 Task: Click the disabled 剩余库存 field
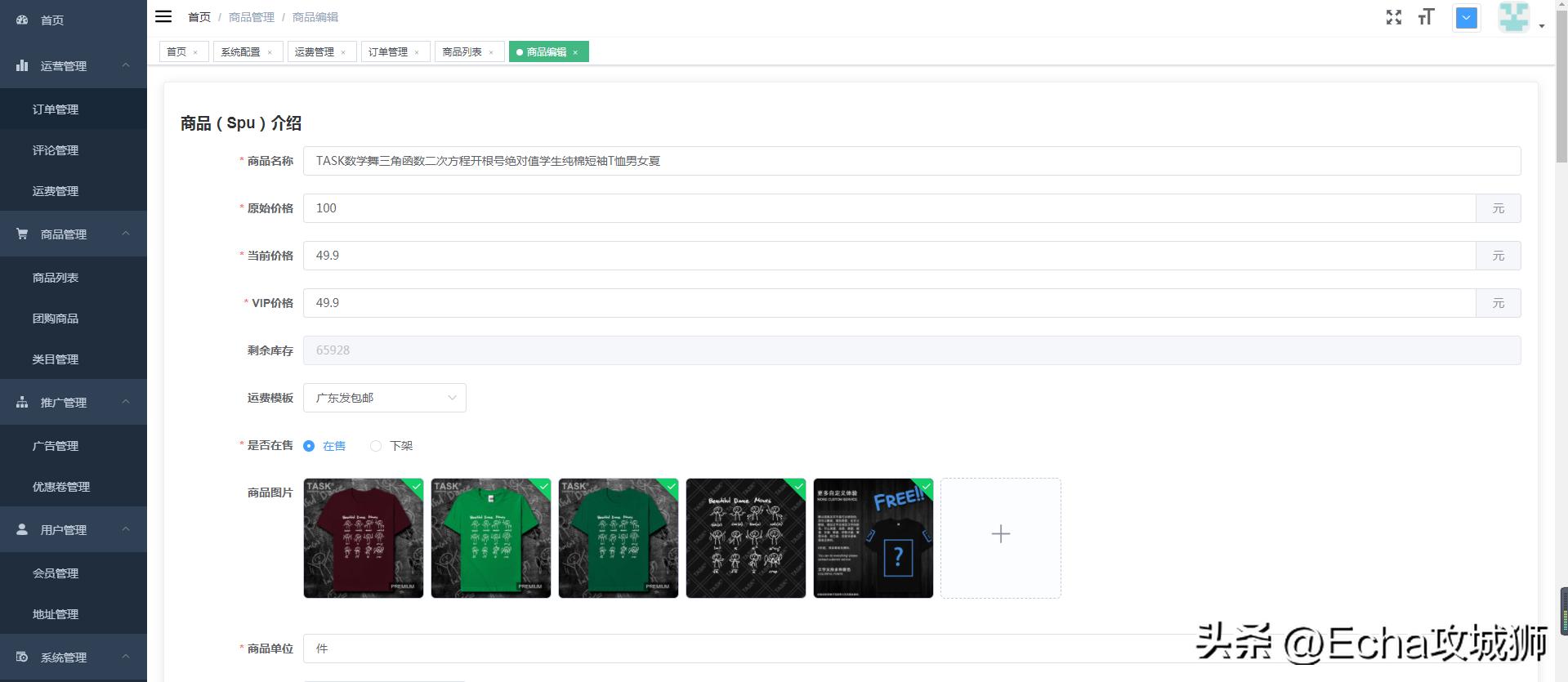912,350
